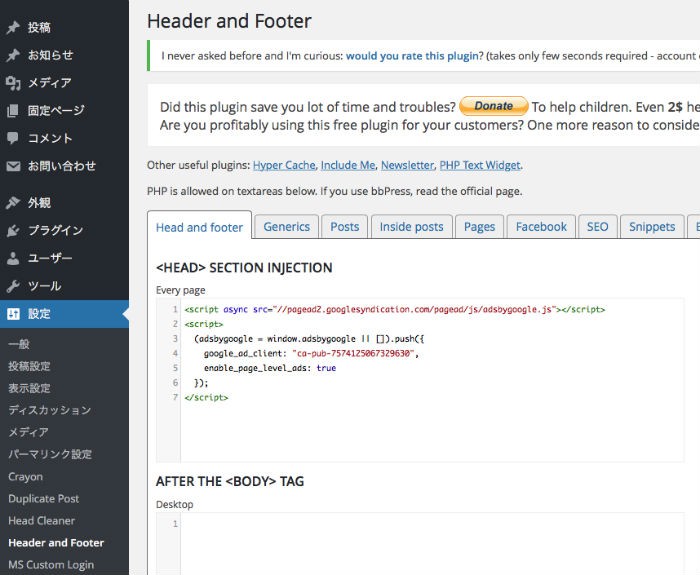Go to 表示設定 submenu
700x575 pixels.
click(29, 388)
